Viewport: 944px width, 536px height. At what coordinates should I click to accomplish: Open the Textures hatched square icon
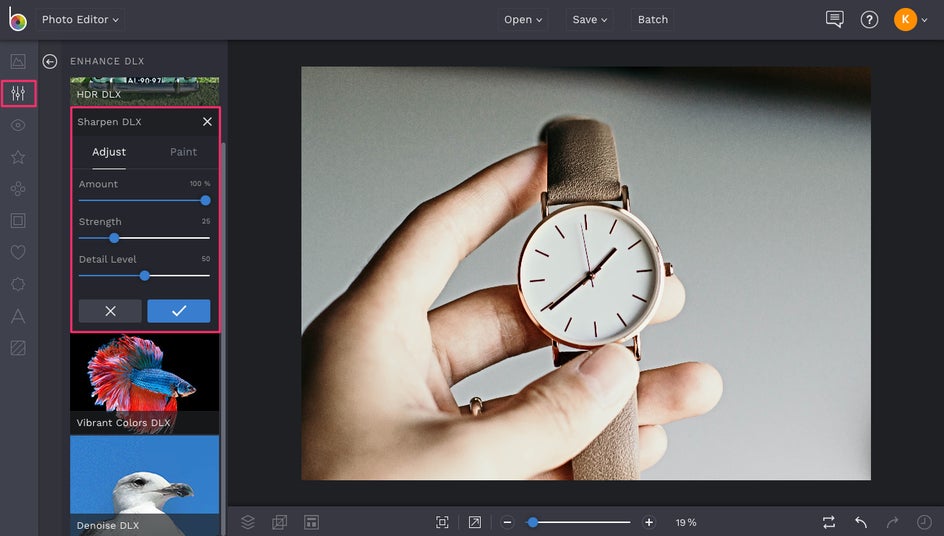click(x=18, y=348)
